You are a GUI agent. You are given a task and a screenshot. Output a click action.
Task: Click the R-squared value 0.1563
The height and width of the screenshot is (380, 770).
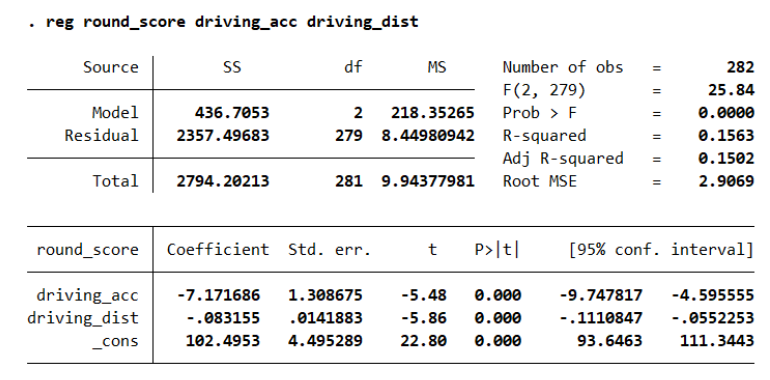(x=726, y=136)
